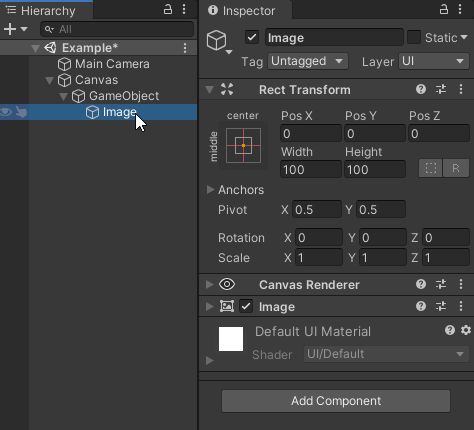
Task: Click the Height field
Action: click(375, 169)
